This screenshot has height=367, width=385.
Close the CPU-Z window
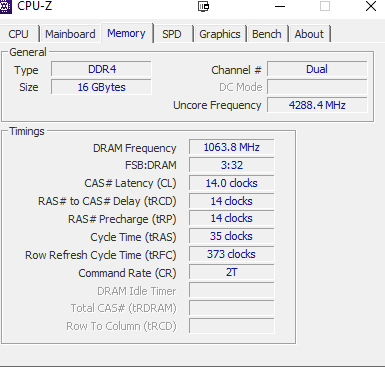pos(371,6)
